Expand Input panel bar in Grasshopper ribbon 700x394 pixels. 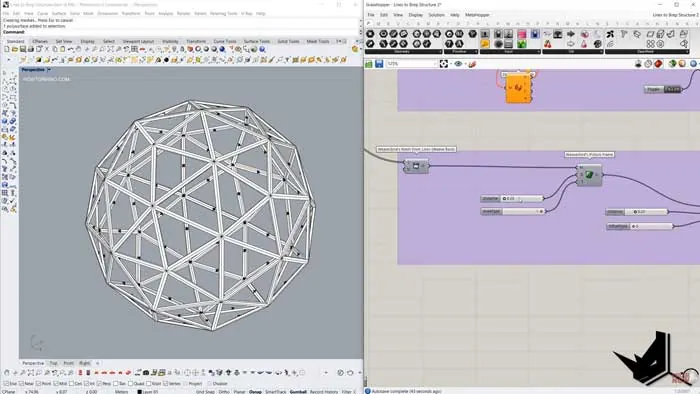click(510, 52)
